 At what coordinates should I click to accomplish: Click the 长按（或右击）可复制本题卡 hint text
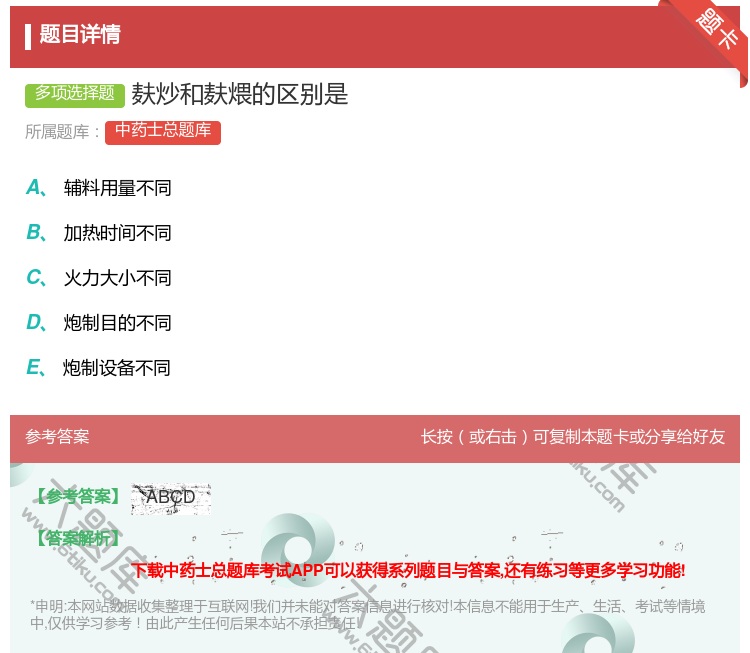573,437
